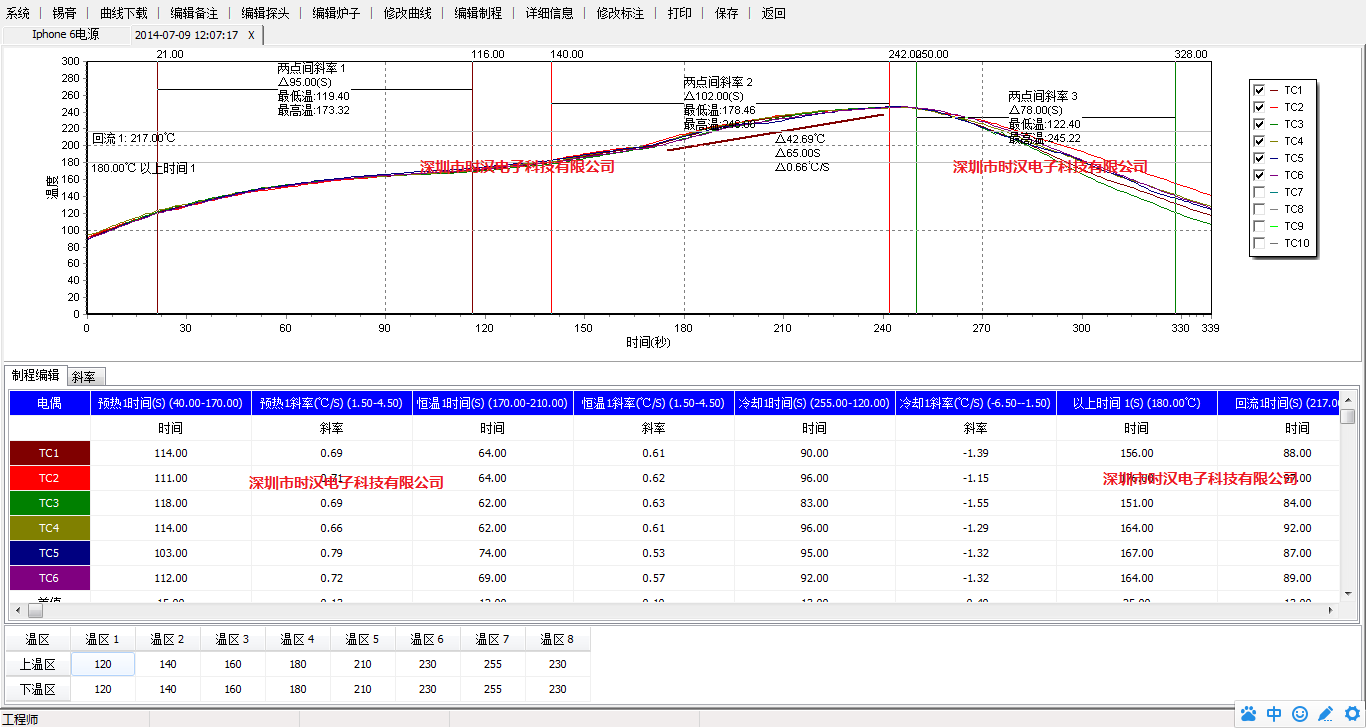Uncheck the TC1 curve checkbox
The width and height of the screenshot is (1366, 728).
[x=1259, y=90]
